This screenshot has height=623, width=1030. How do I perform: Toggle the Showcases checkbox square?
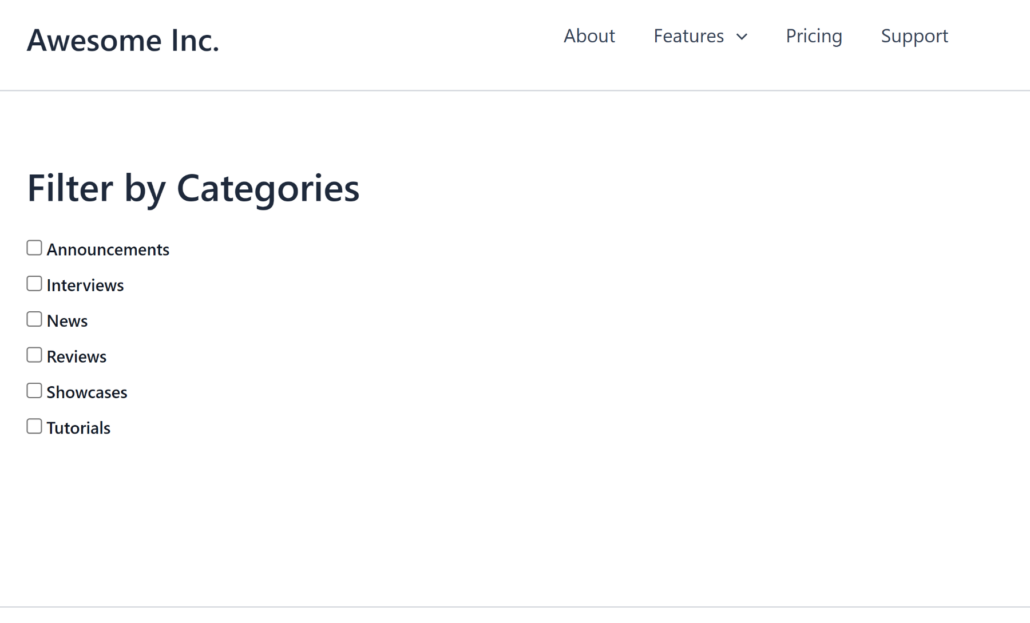click(x=34, y=391)
